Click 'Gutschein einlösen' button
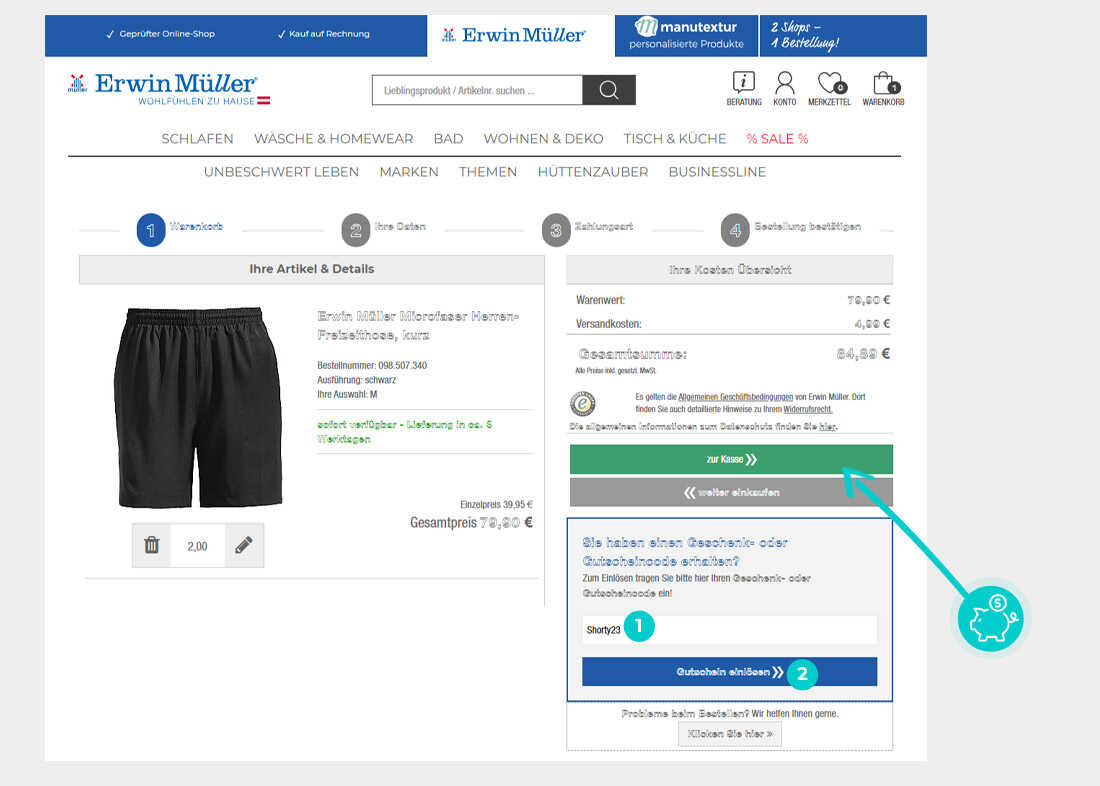This screenshot has height=786, width=1100. pyautogui.click(x=730, y=672)
